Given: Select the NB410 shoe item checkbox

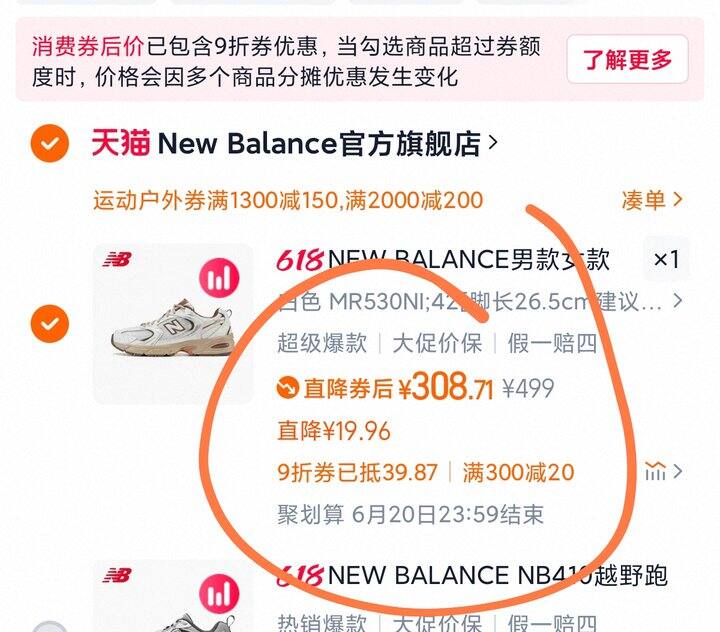Looking at the screenshot, I should [x=50, y=627].
